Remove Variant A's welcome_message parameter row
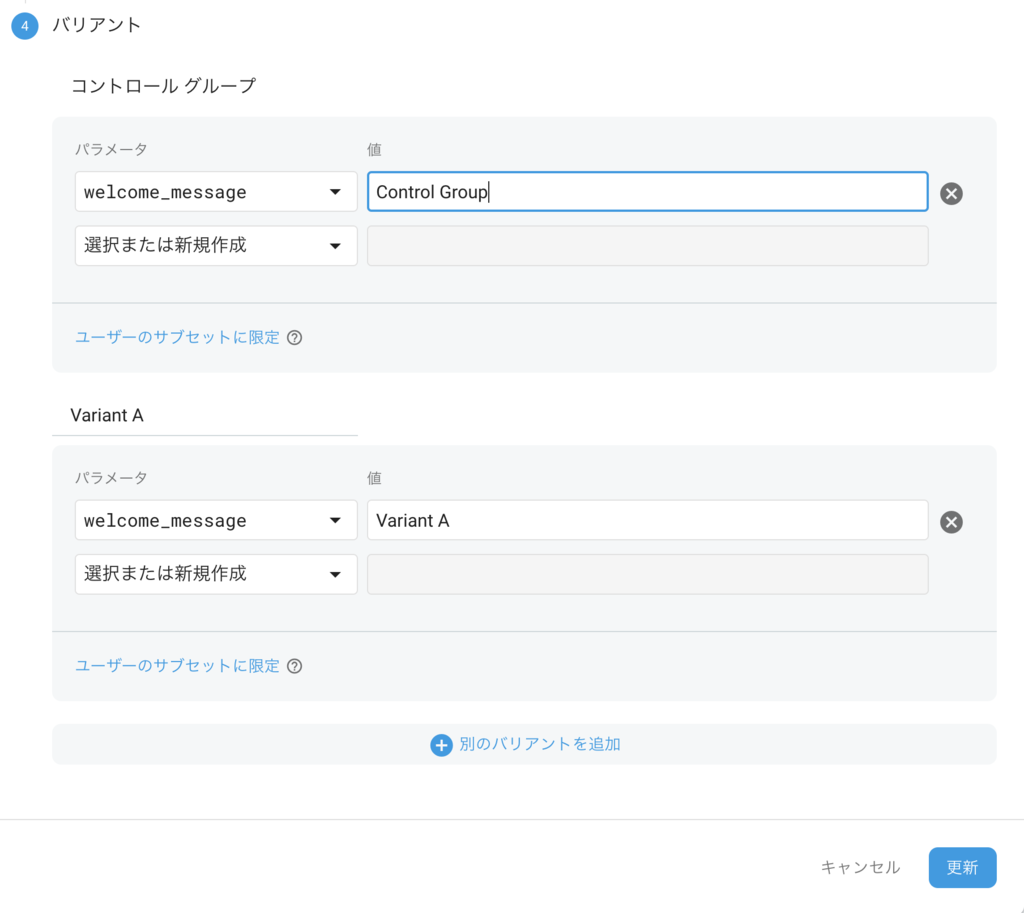This screenshot has width=1024, height=913. (x=951, y=522)
